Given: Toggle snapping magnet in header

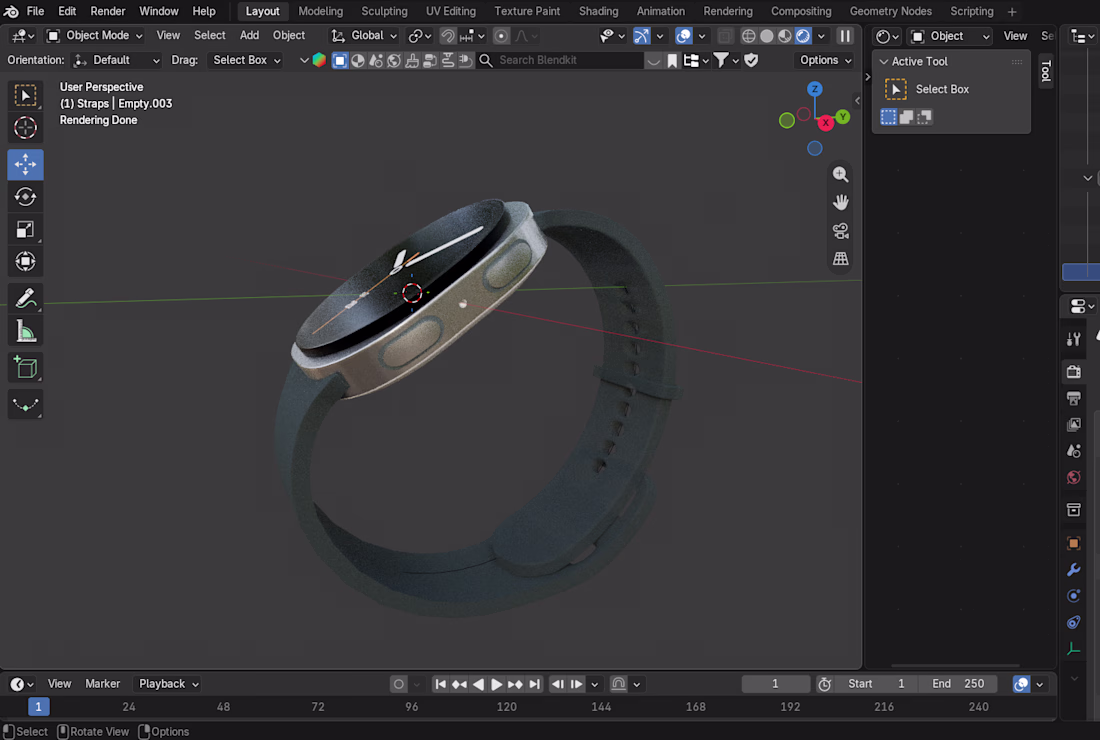Looking at the screenshot, I should click(x=448, y=36).
